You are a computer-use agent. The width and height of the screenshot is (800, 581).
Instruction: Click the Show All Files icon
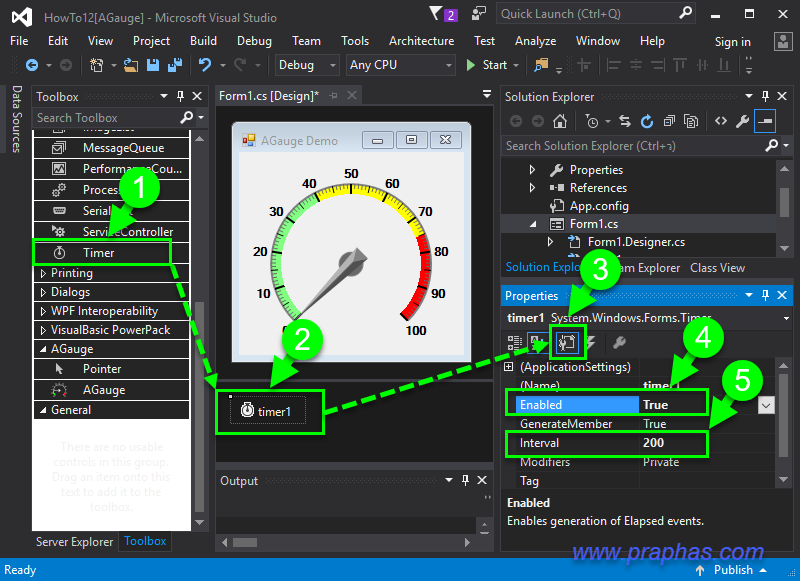(691, 121)
